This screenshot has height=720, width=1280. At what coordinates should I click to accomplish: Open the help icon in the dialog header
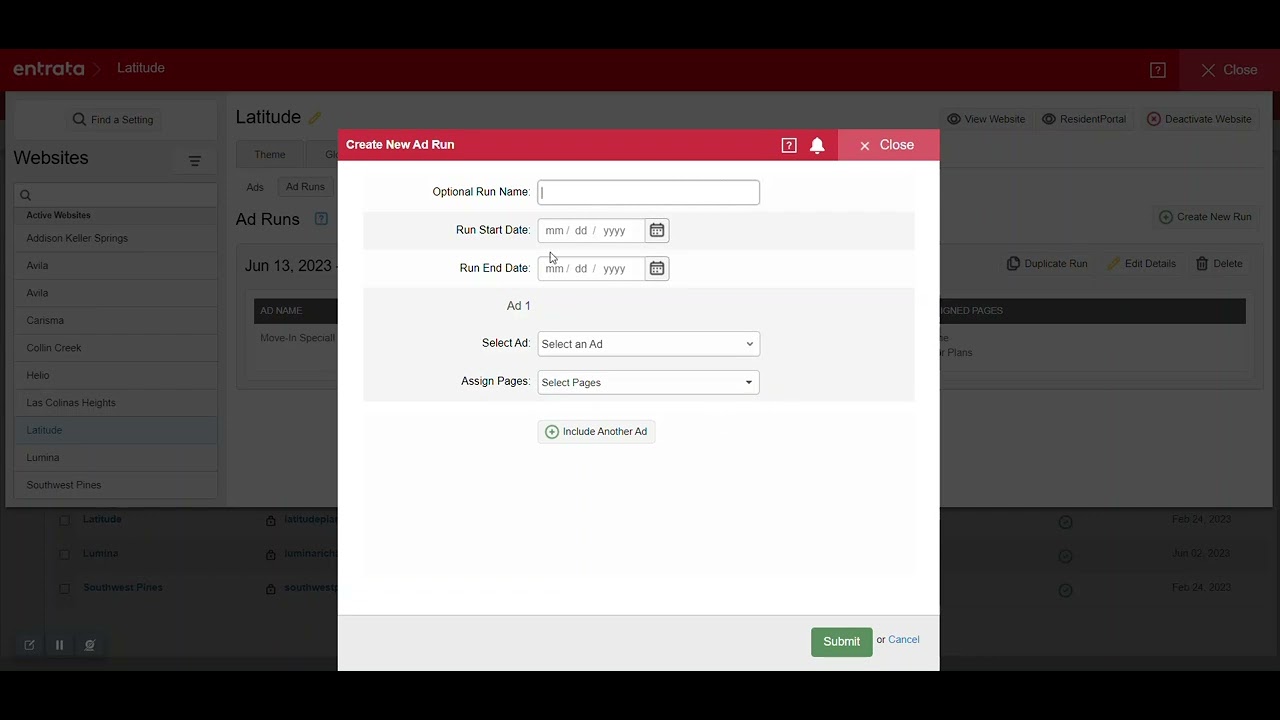[789, 145]
